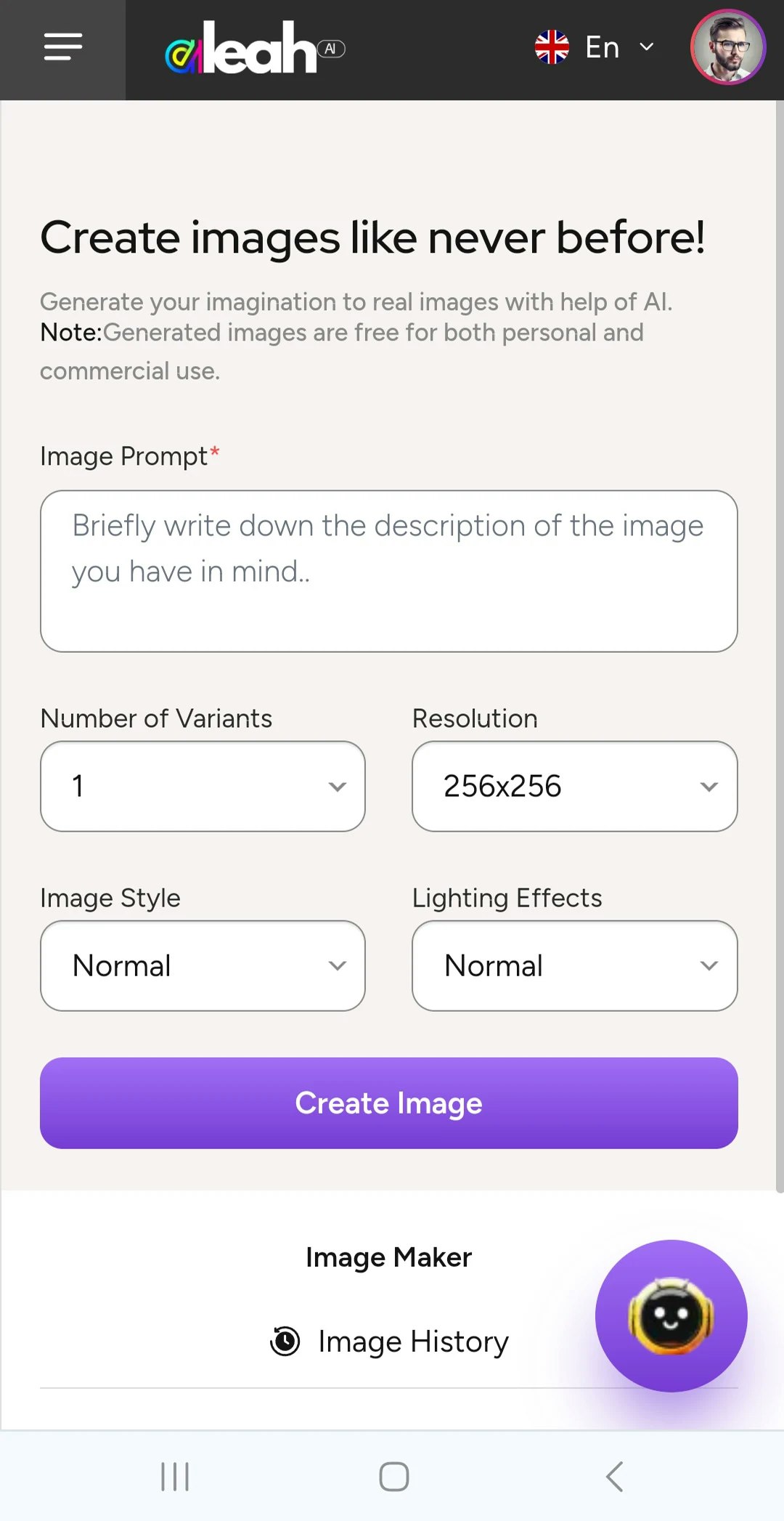
Task: Open the hamburger navigation menu
Action: [62, 48]
